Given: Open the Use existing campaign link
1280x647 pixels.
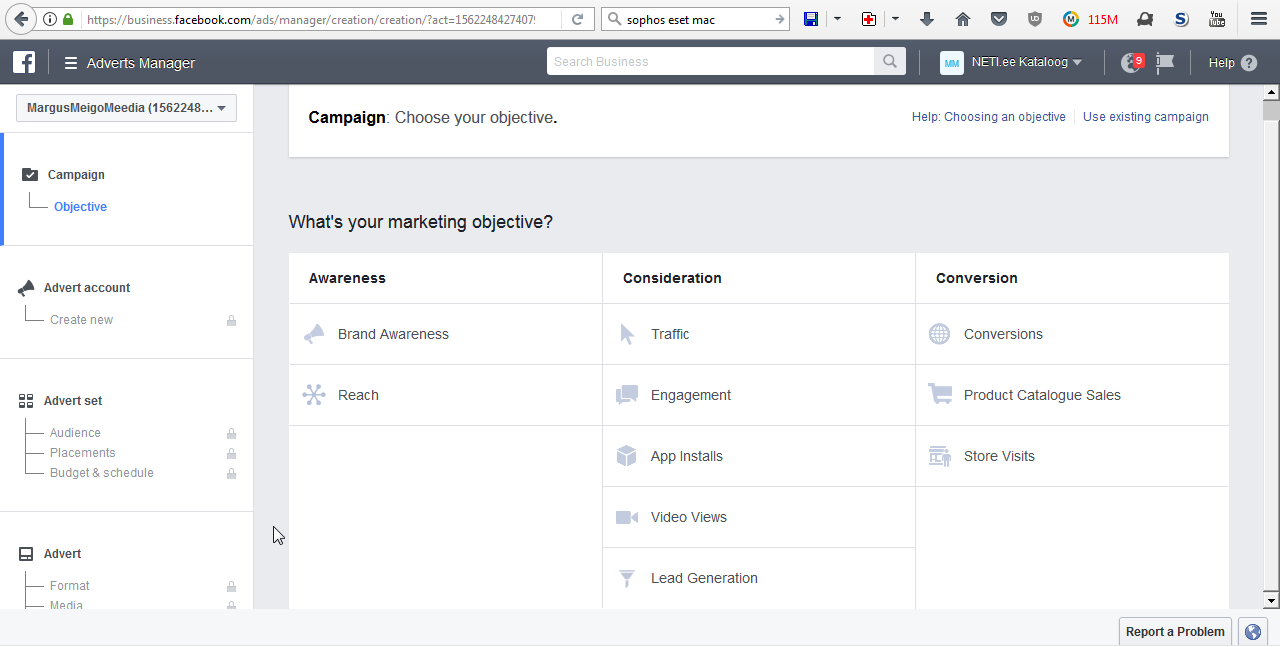Looking at the screenshot, I should (x=1145, y=117).
